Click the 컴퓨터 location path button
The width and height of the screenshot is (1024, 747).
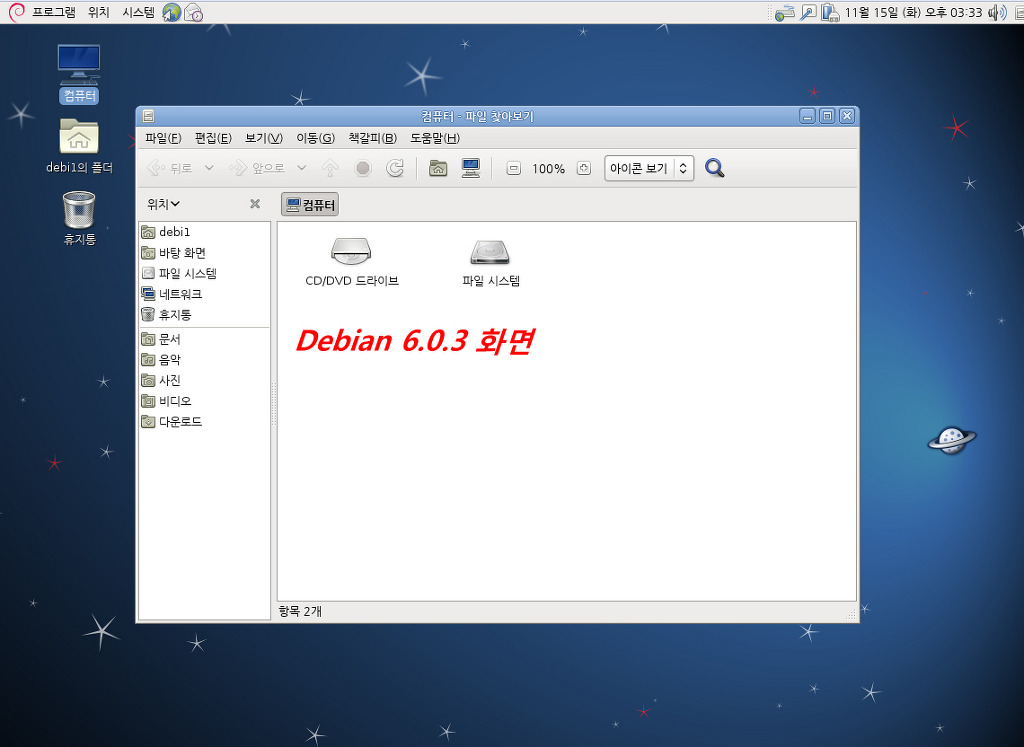coord(310,205)
